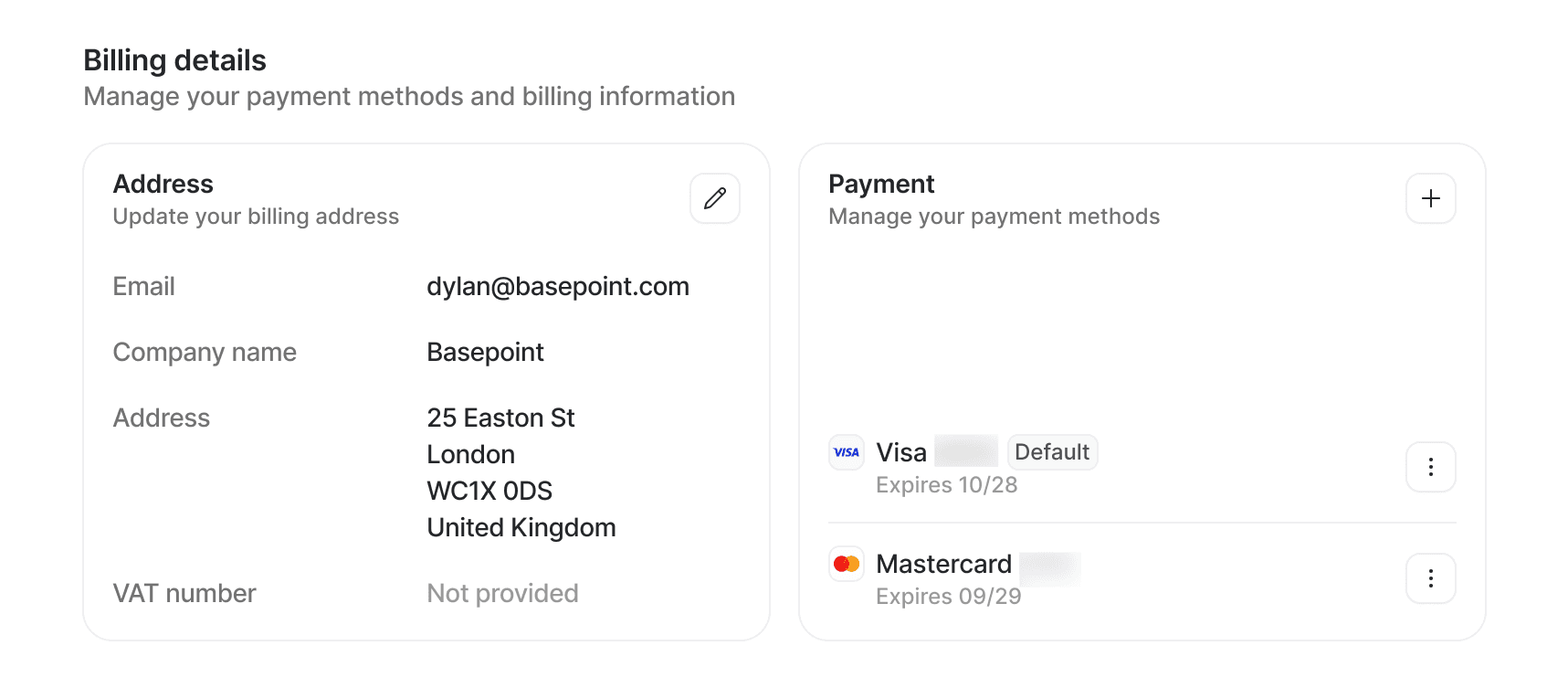Click the Not provided VAT number value
The image size is (1568, 688).
tap(502, 594)
